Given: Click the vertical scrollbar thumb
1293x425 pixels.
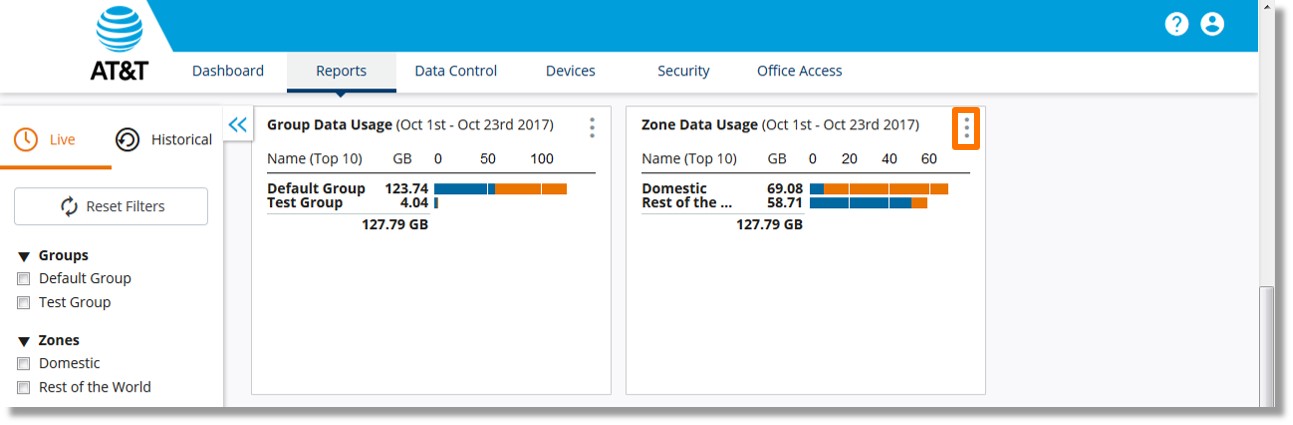Looking at the screenshot, I should [x=1266, y=345].
